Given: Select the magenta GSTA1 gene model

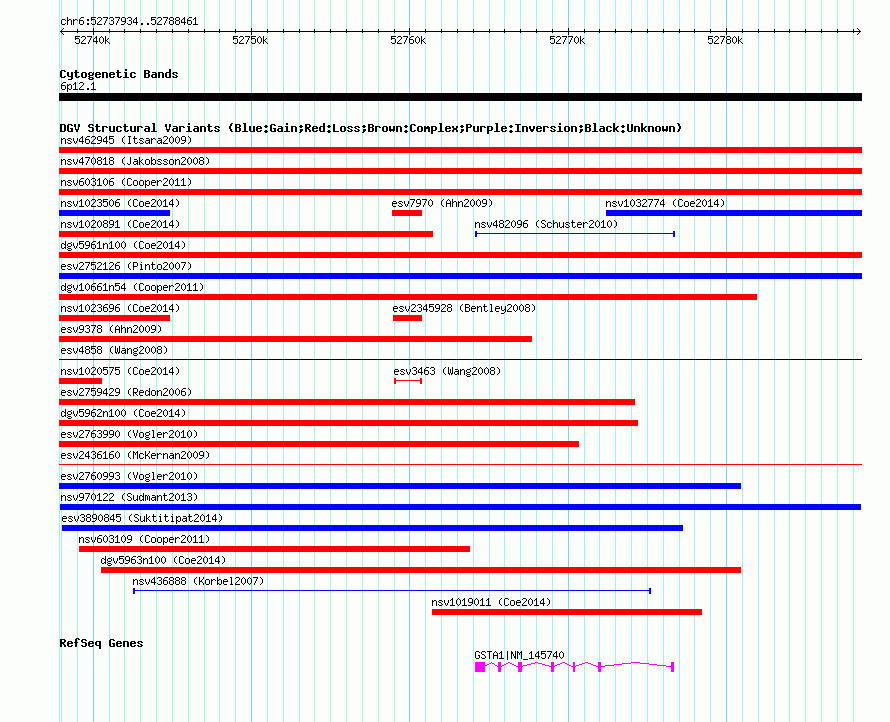Looking at the screenshot, I should [574, 666].
